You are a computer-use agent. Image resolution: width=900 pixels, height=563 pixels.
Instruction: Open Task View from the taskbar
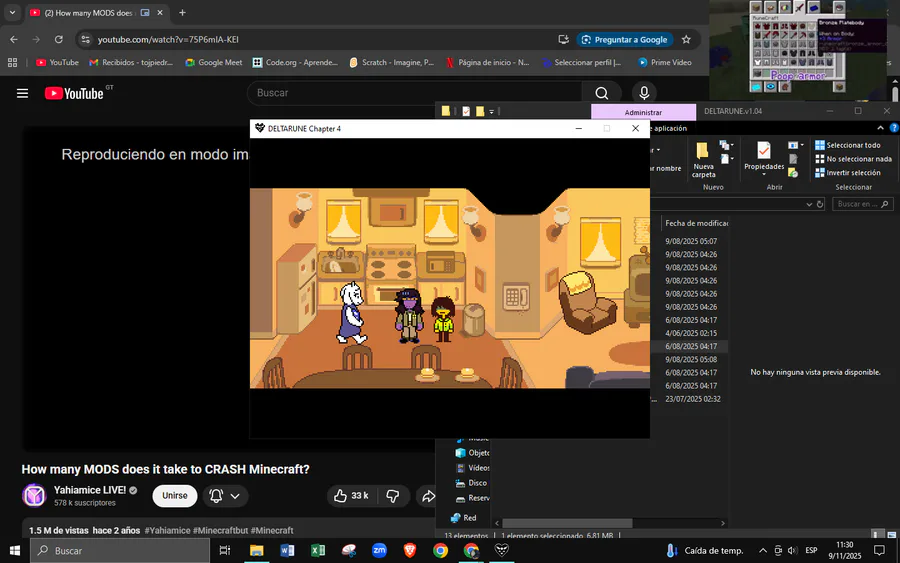pos(224,550)
